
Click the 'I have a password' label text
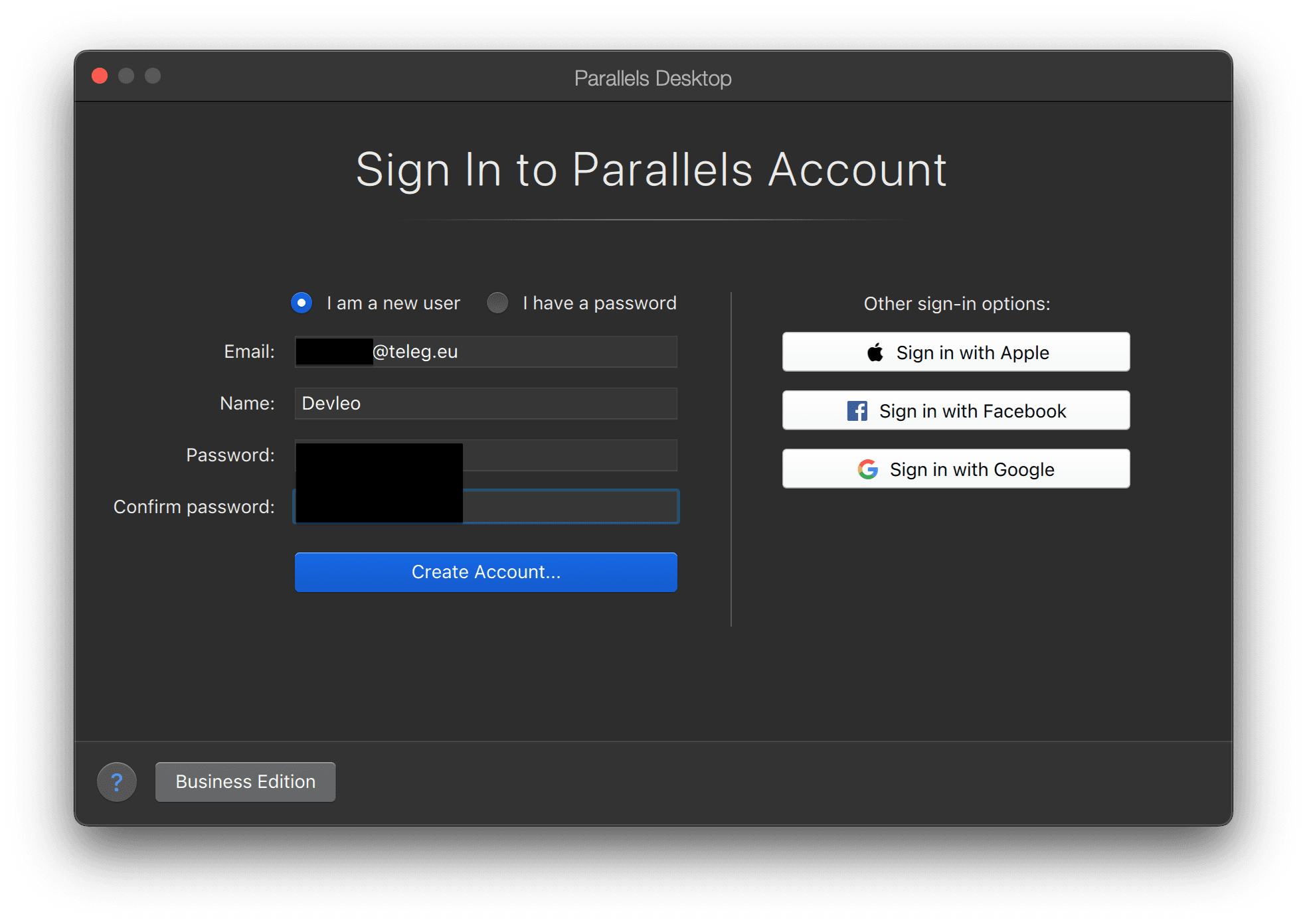[599, 303]
